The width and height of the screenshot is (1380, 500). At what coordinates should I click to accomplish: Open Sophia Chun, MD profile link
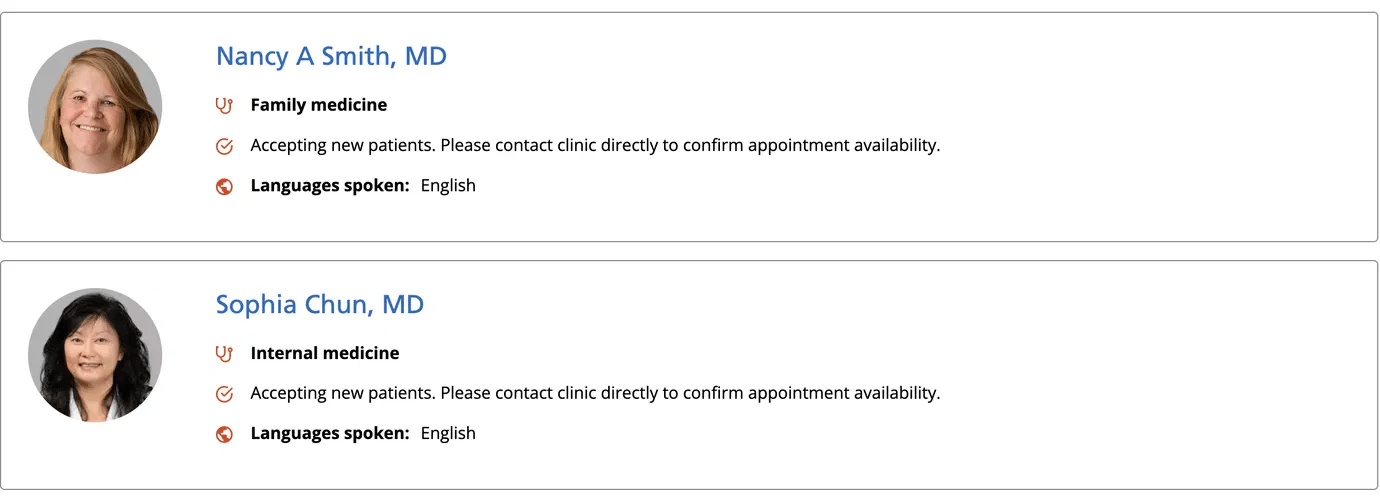click(320, 304)
